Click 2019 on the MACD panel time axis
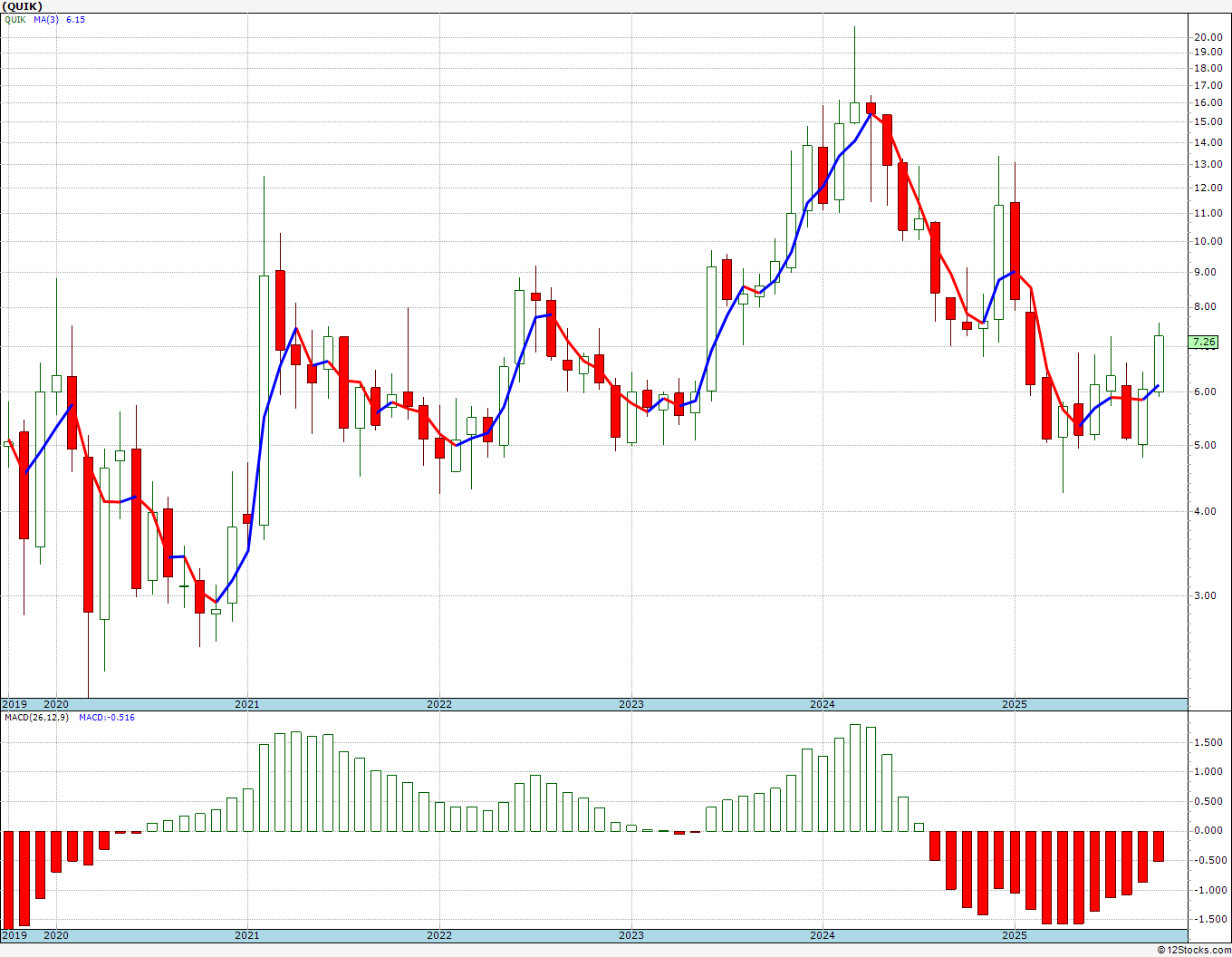1232x957 pixels. click(x=14, y=935)
